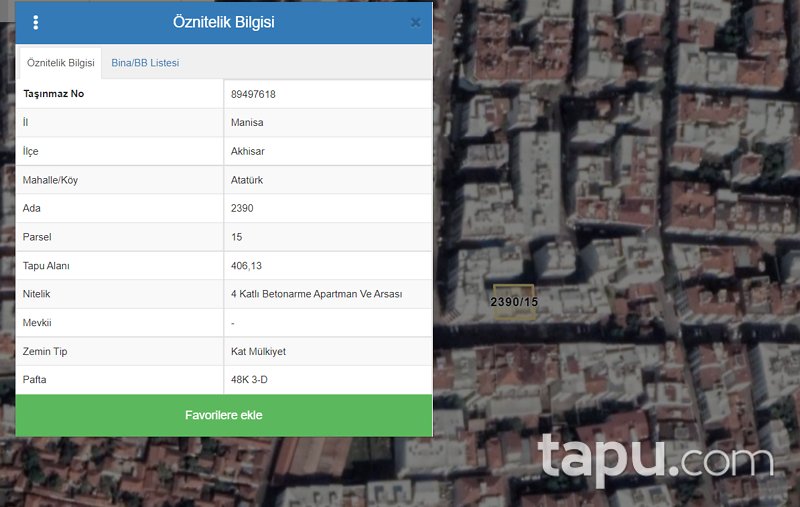Click the Tapu Alanı label
Image resolution: width=800 pixels, height=507 pixels.
coord(46,266)
